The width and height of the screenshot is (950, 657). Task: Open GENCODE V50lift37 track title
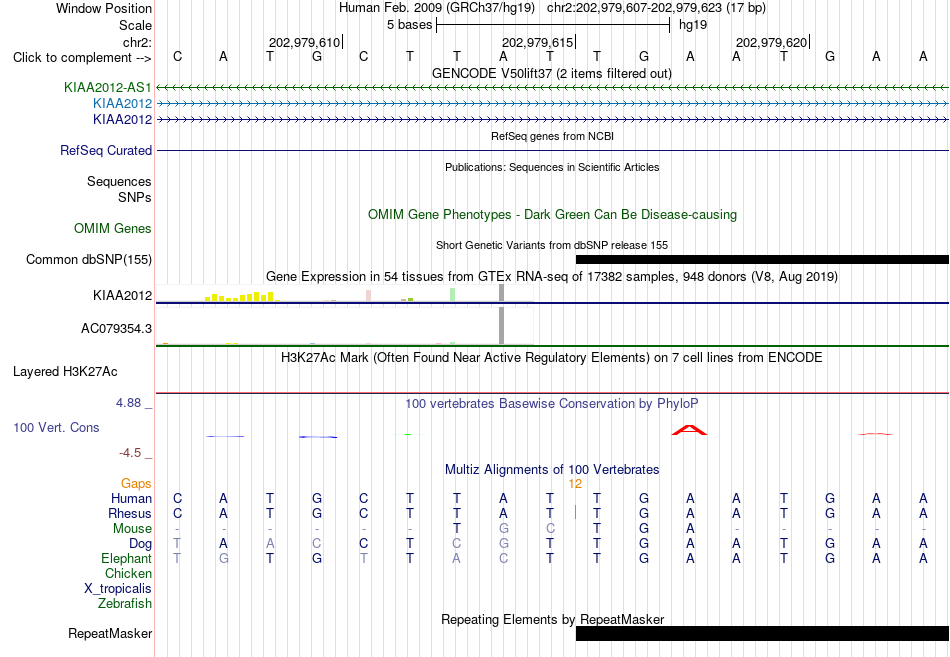pos(552,73)
